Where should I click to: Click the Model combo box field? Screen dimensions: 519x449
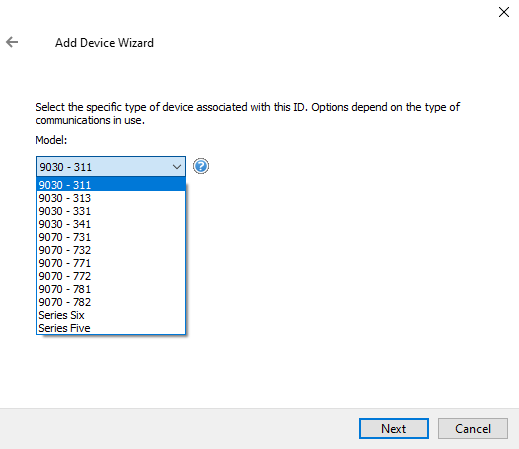pyautogui.click(x=111, y=167)
